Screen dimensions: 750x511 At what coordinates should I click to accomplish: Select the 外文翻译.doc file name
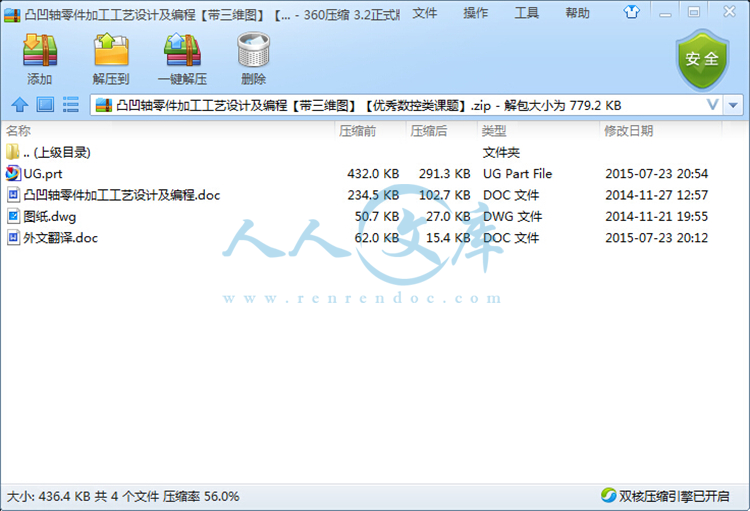(x=60, y=238)
